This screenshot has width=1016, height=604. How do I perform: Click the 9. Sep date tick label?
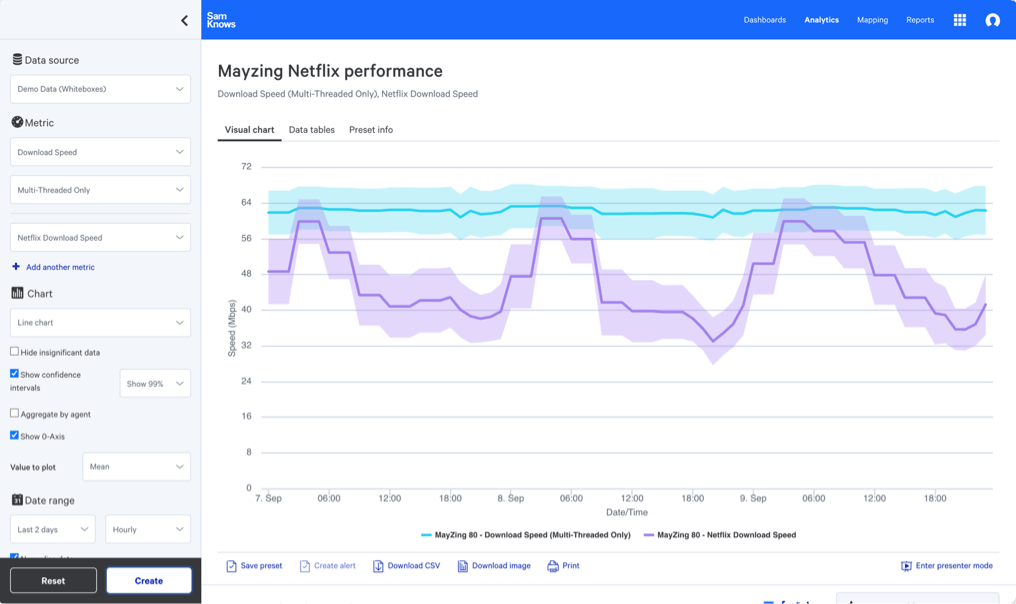click(753, 498)
